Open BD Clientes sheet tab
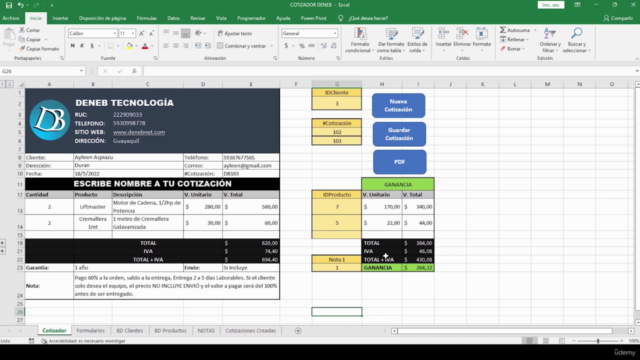Viewport: 640px width, 360px height. click(x=129, y=331)
